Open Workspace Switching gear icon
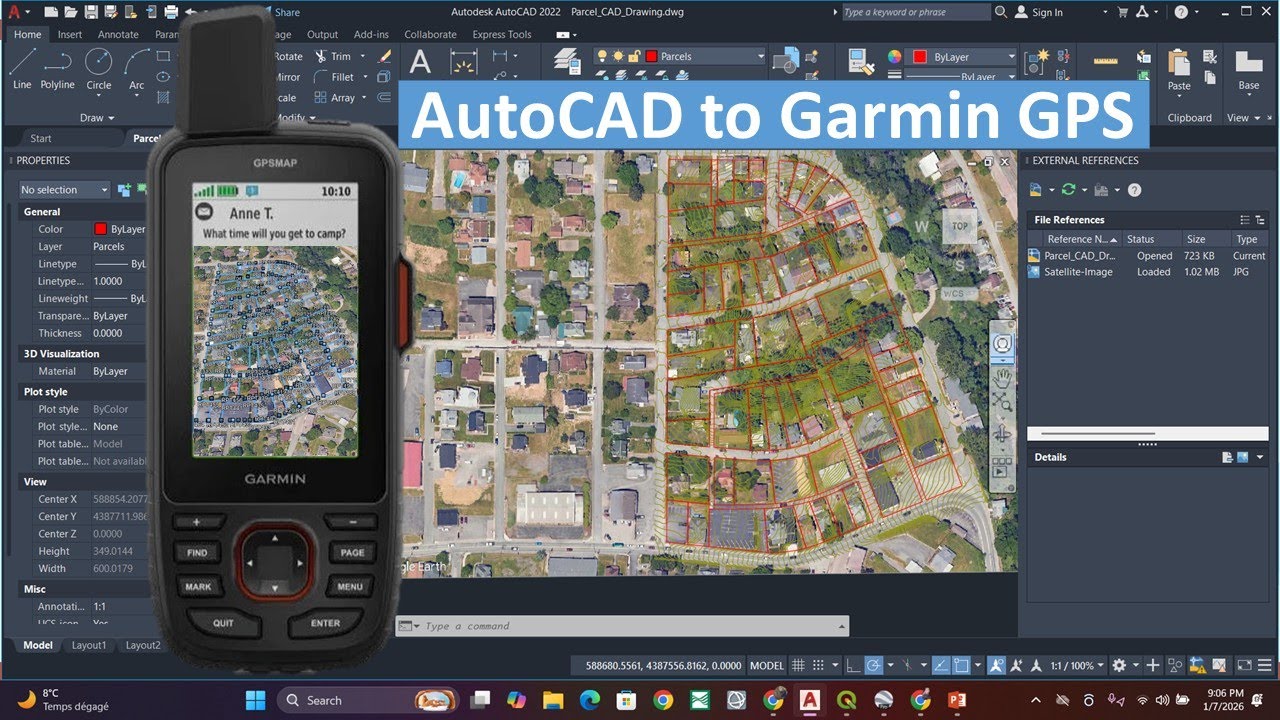Screen dimensions: 1280x720 point(1119,665)
